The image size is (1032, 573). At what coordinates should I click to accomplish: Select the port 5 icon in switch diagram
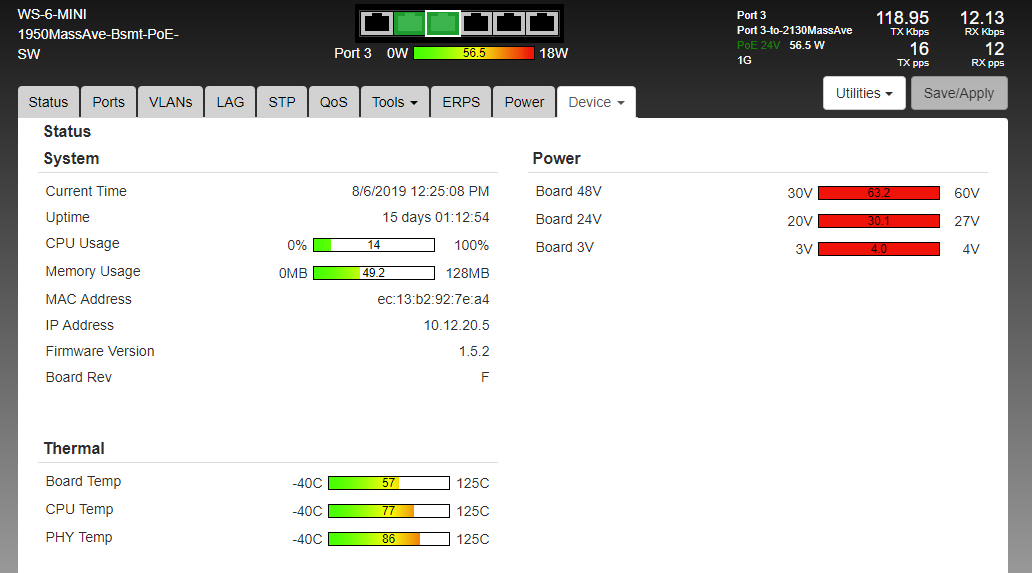tap(509, 23)
